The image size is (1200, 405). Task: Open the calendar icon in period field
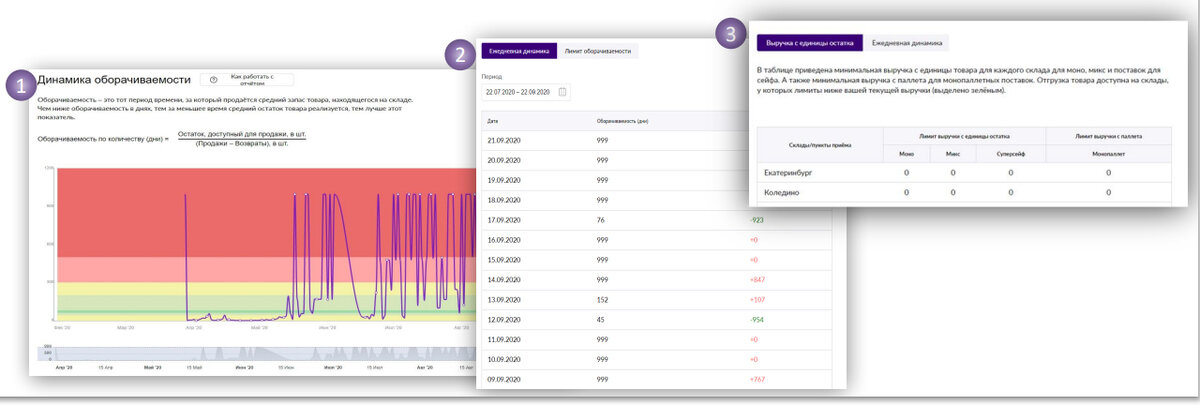point(563,91)
